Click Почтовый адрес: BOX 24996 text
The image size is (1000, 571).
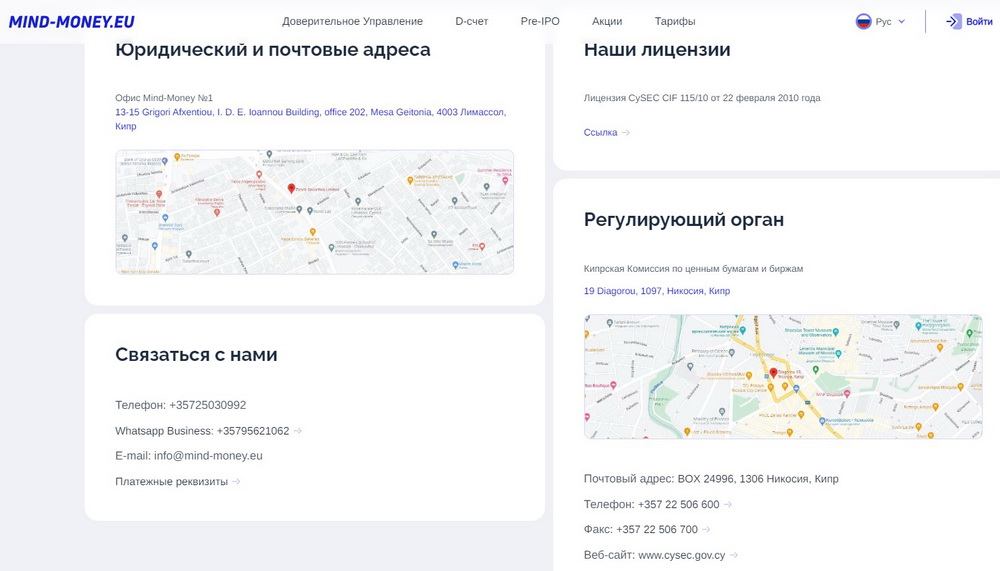[711, 478]
